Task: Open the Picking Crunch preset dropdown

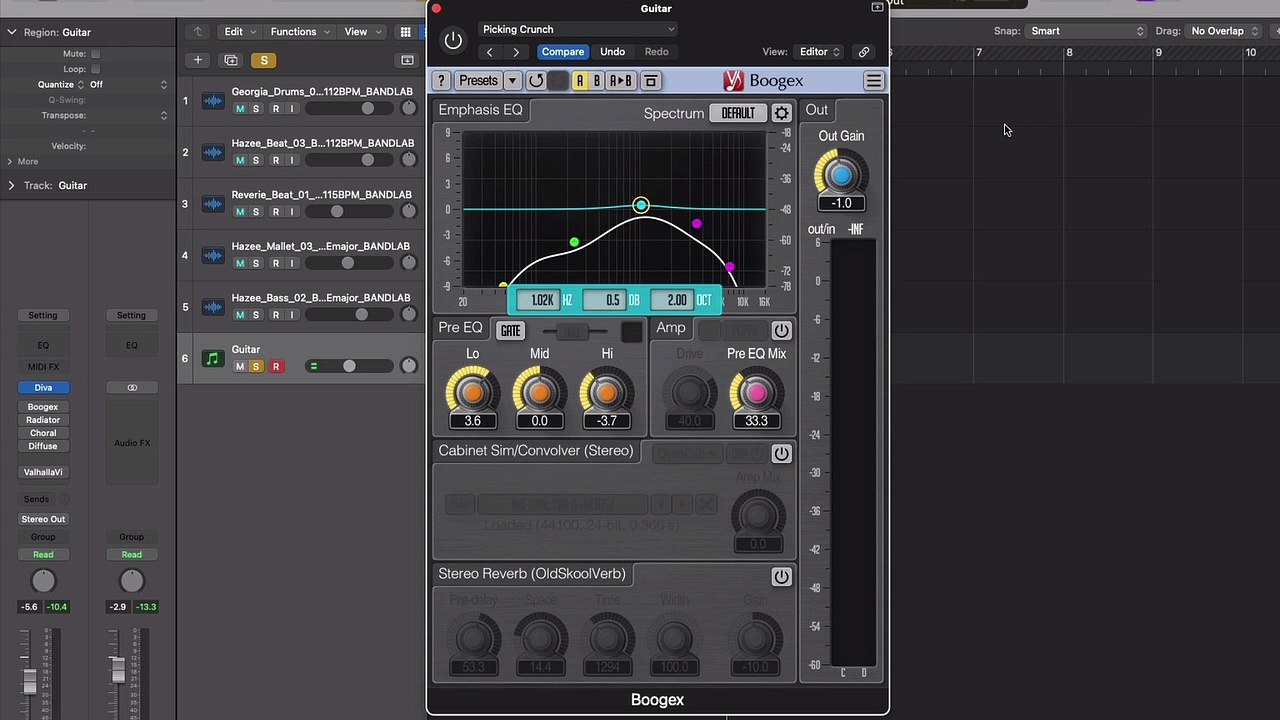Action: pyautogui.click(x=578, y=29)
